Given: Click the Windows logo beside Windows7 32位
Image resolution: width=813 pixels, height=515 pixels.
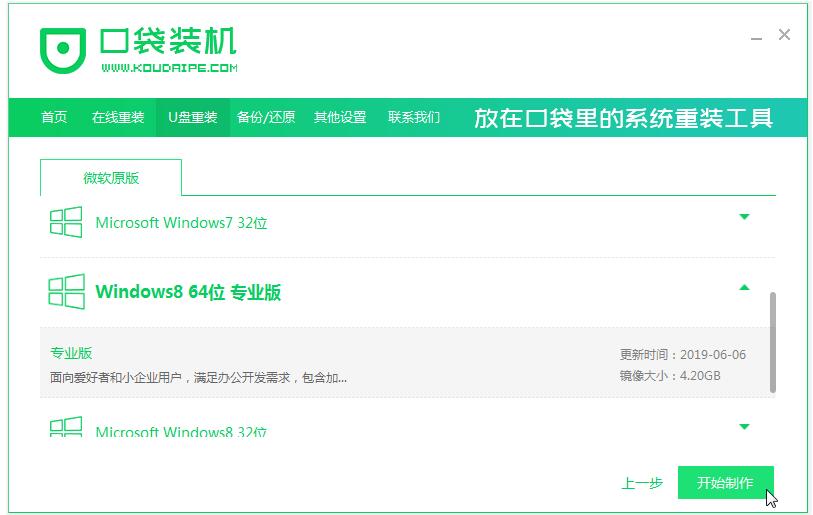Looking at the screenshot, I should [x=66, y=222].
